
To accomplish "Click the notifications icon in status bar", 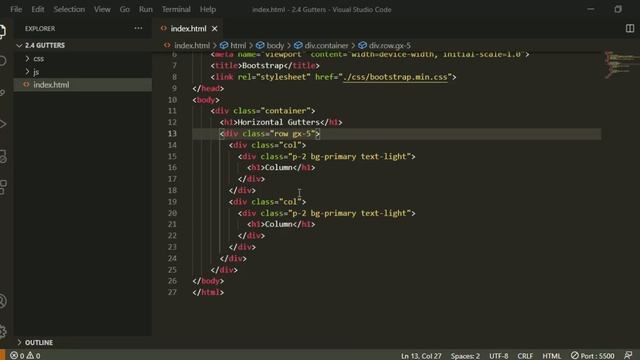I will [628, 355].
